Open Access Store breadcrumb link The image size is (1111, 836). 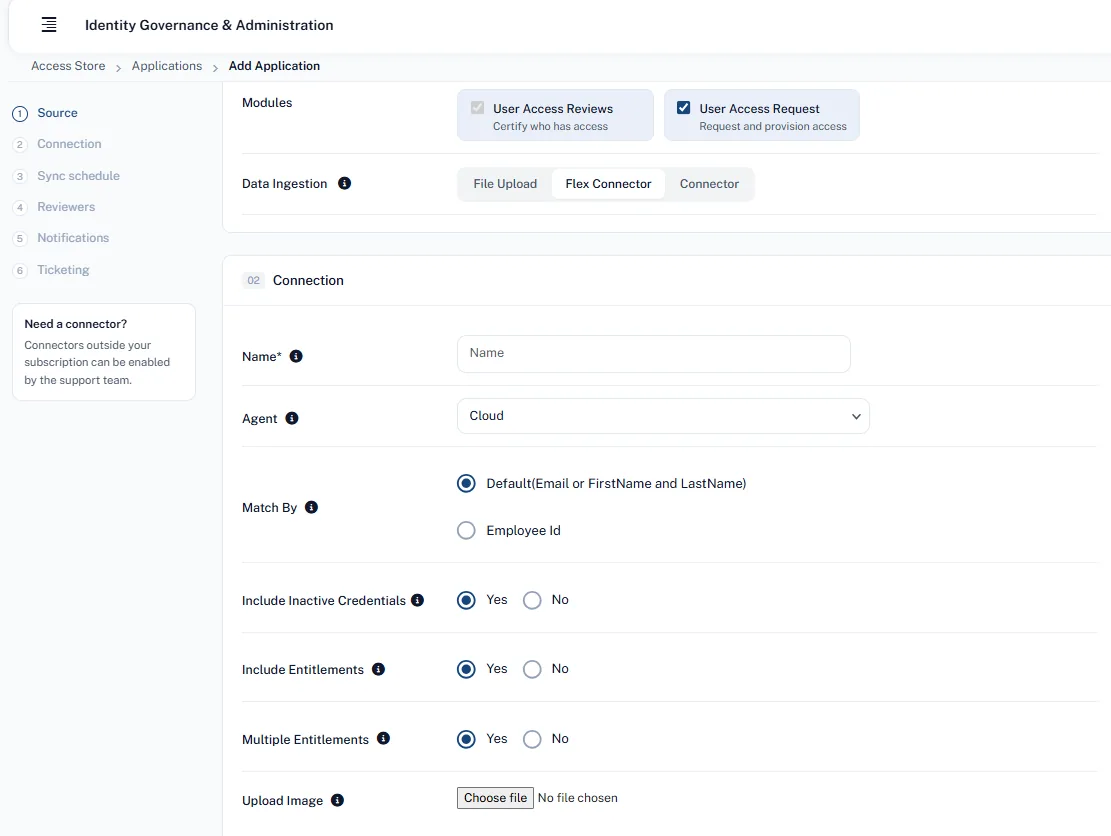tap(68, 66)
